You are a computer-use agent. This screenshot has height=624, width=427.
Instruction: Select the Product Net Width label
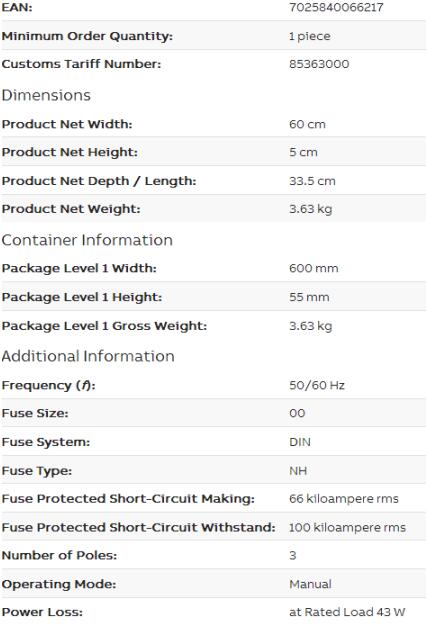tap(67, 124)
